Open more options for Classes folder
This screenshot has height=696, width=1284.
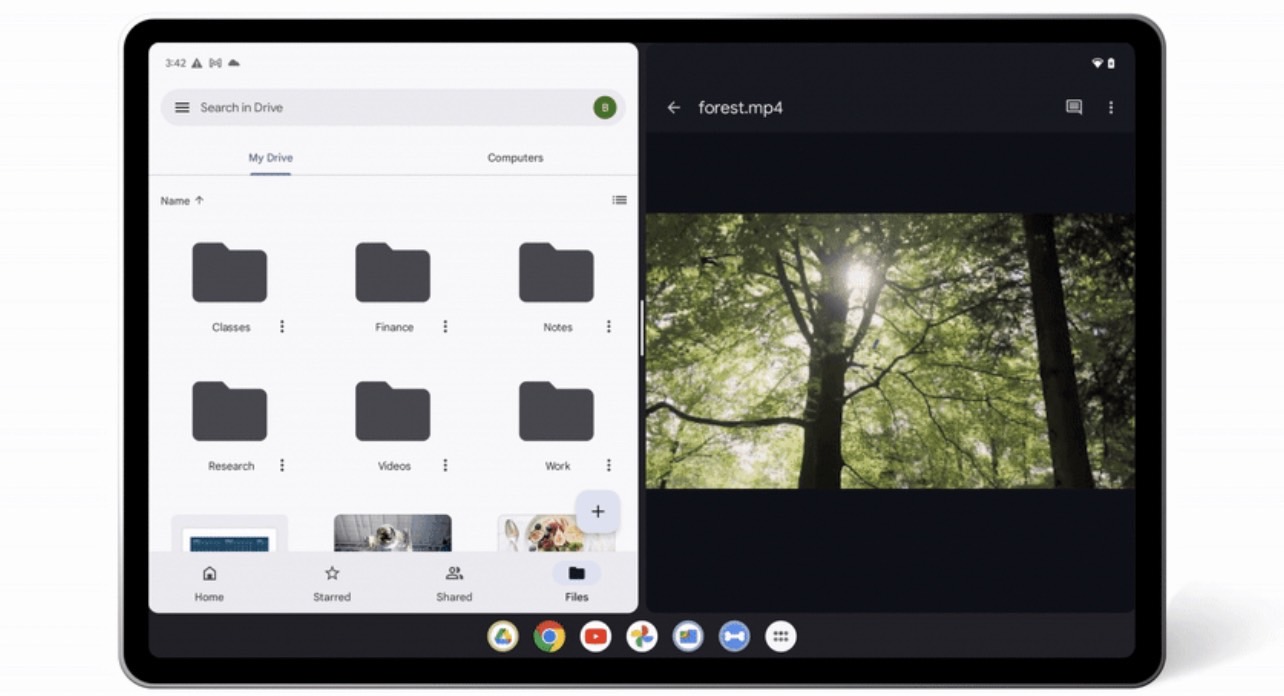[282, 327]
